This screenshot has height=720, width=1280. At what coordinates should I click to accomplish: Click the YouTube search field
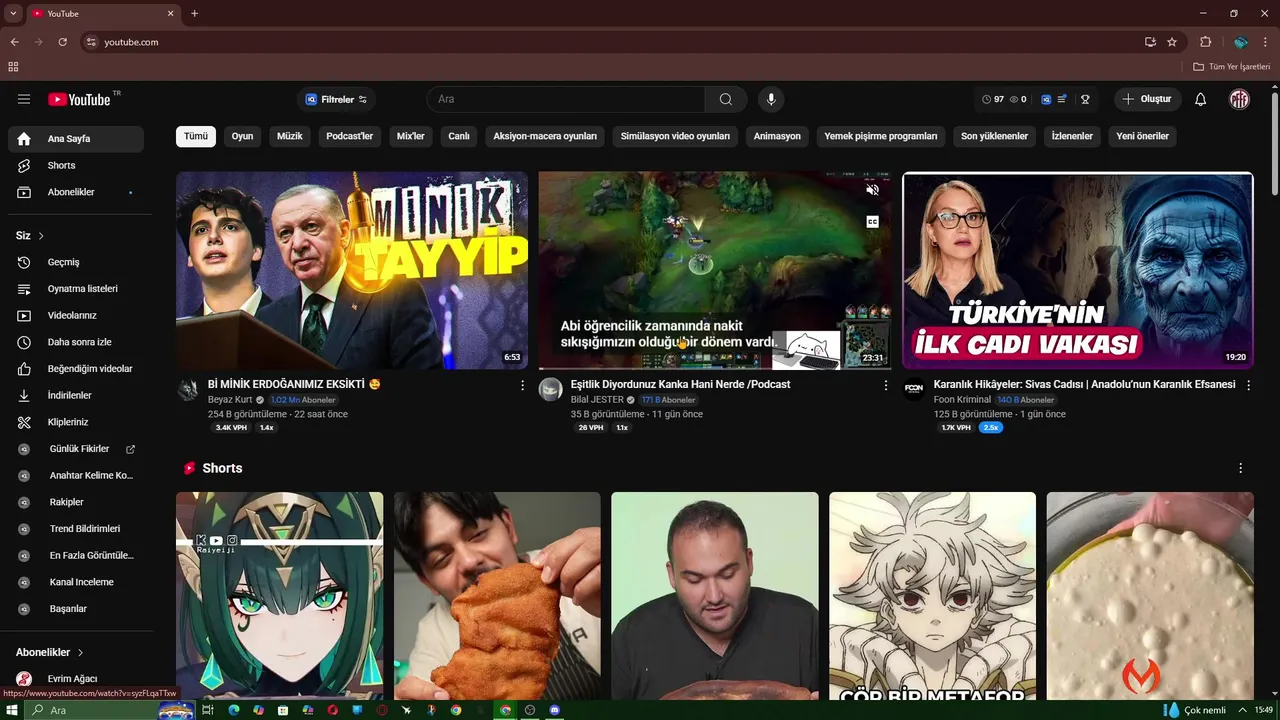(x=566, y=99)
